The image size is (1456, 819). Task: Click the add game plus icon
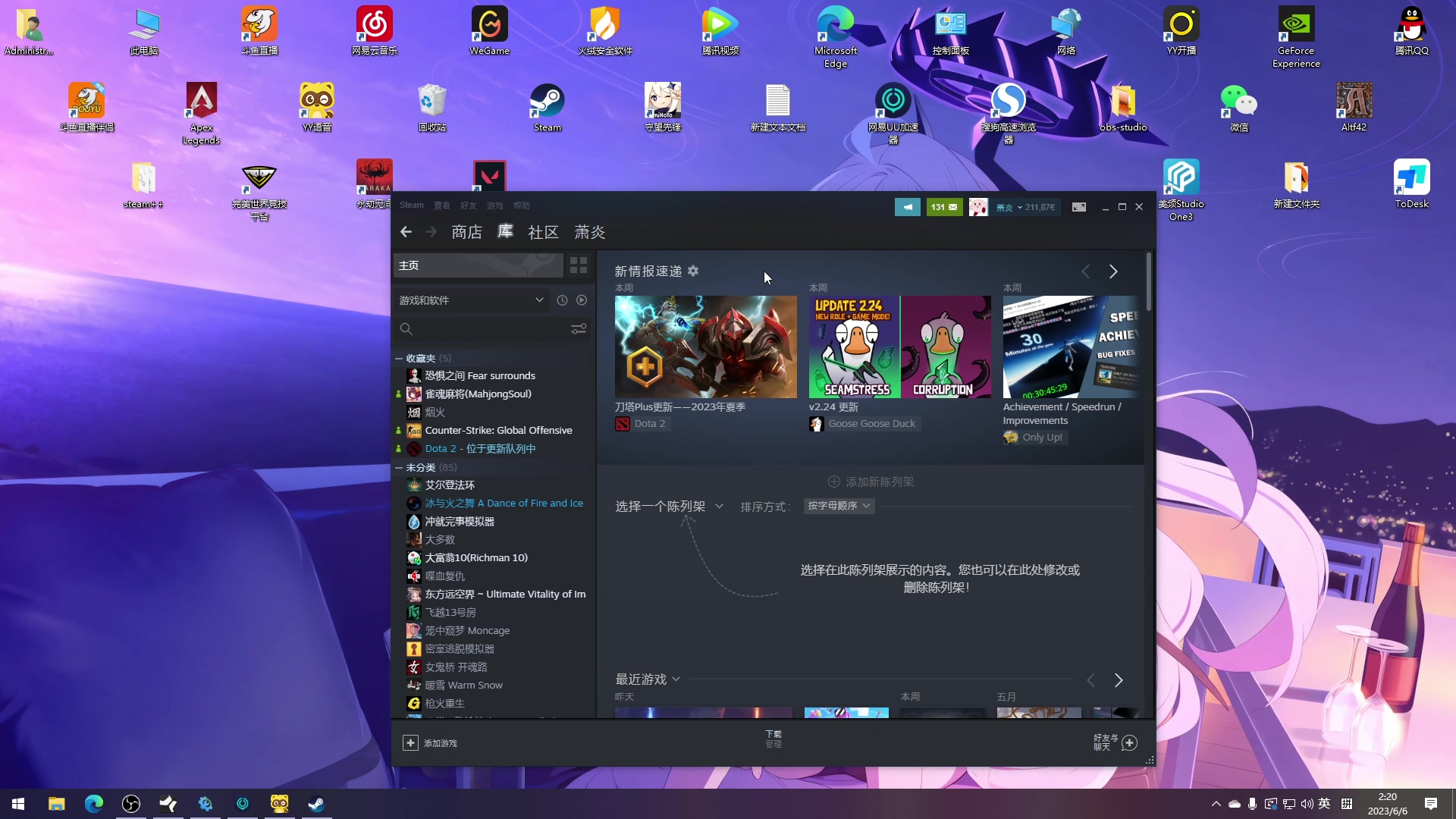(410, 743)
